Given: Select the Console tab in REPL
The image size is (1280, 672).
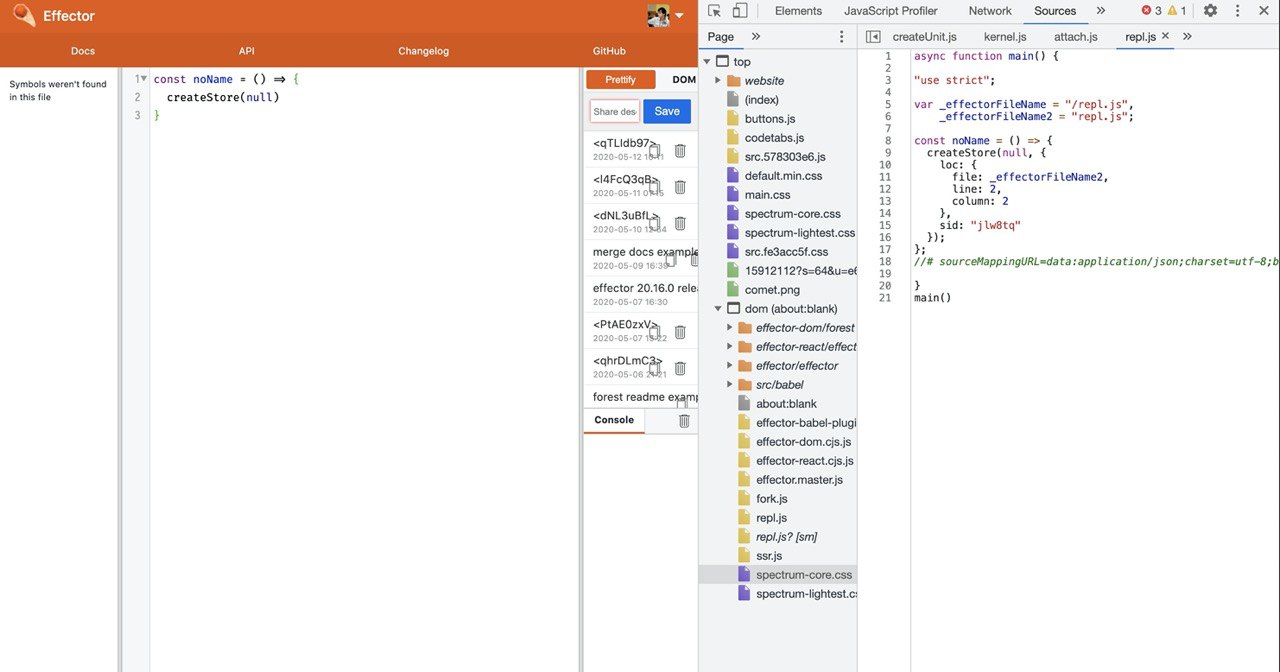Looking at the screenshot, I should coord(614,420).
